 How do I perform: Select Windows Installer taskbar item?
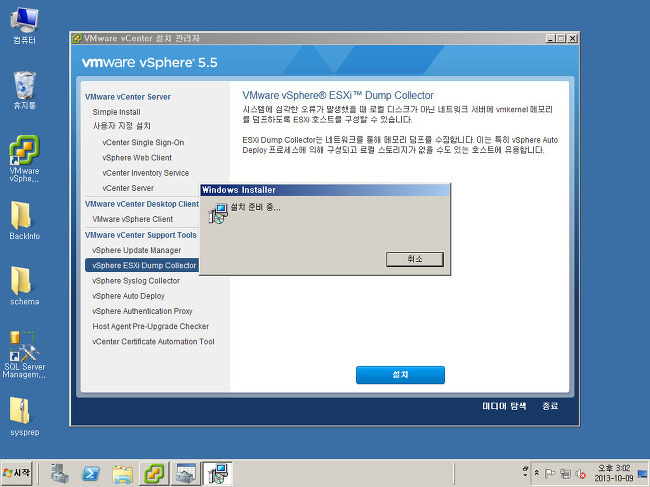[217, 473]
